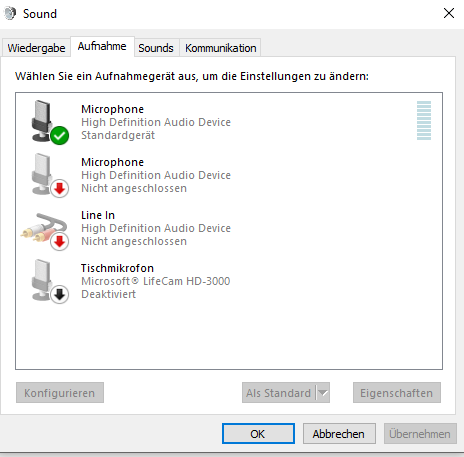Select the Tischmikrofon label

click(x=117, y=268)
